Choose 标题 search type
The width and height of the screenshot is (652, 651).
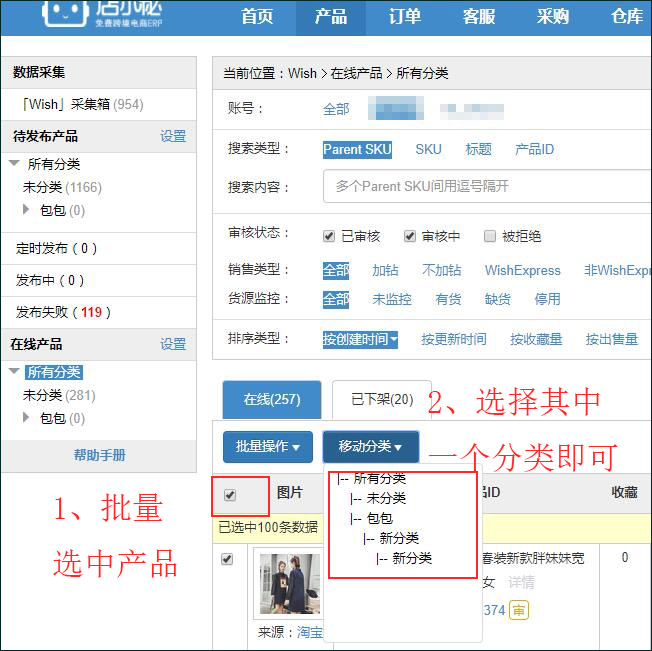tap(479, 149)
